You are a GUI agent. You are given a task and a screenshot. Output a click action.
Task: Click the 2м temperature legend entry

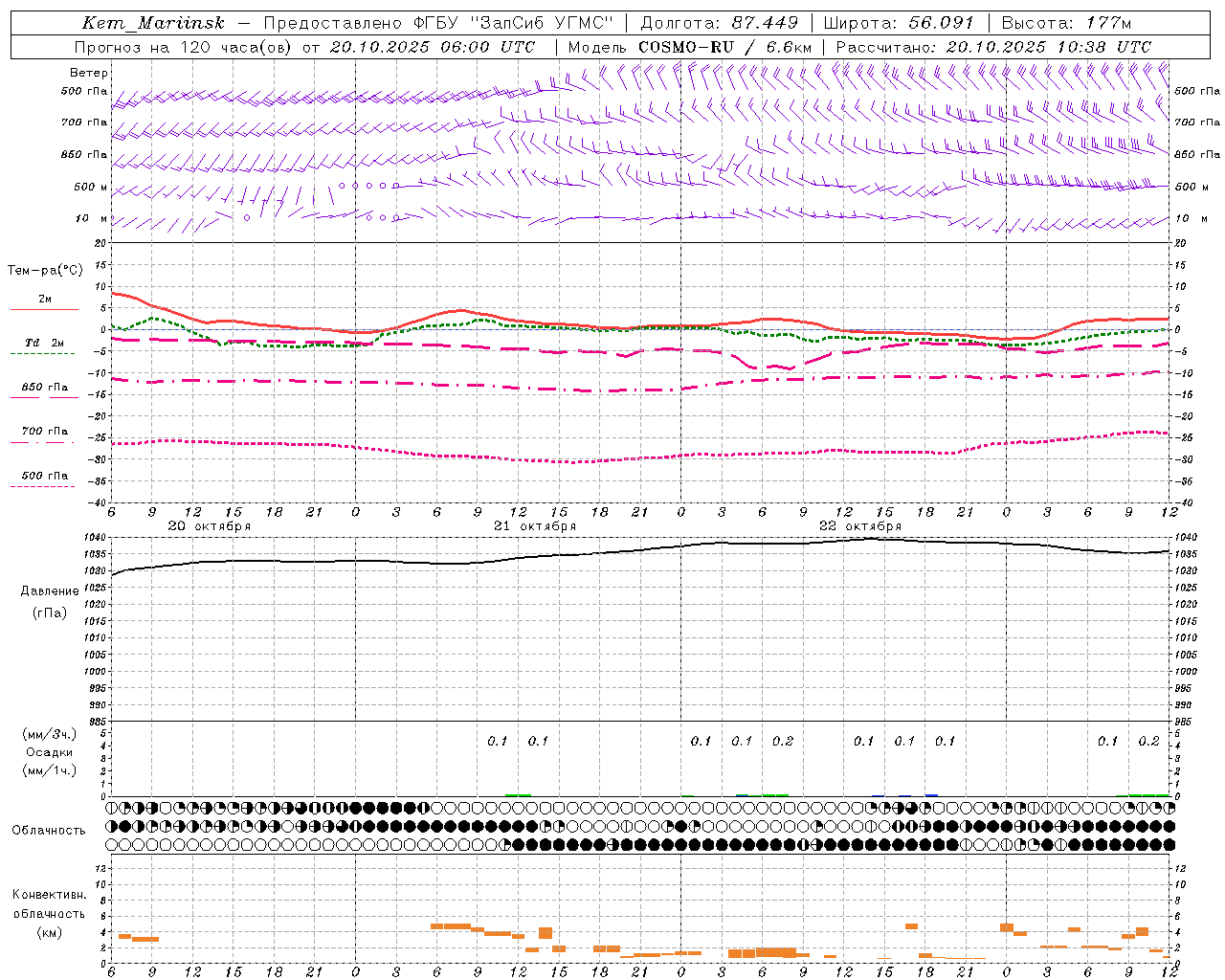click(x=45, y=300)
